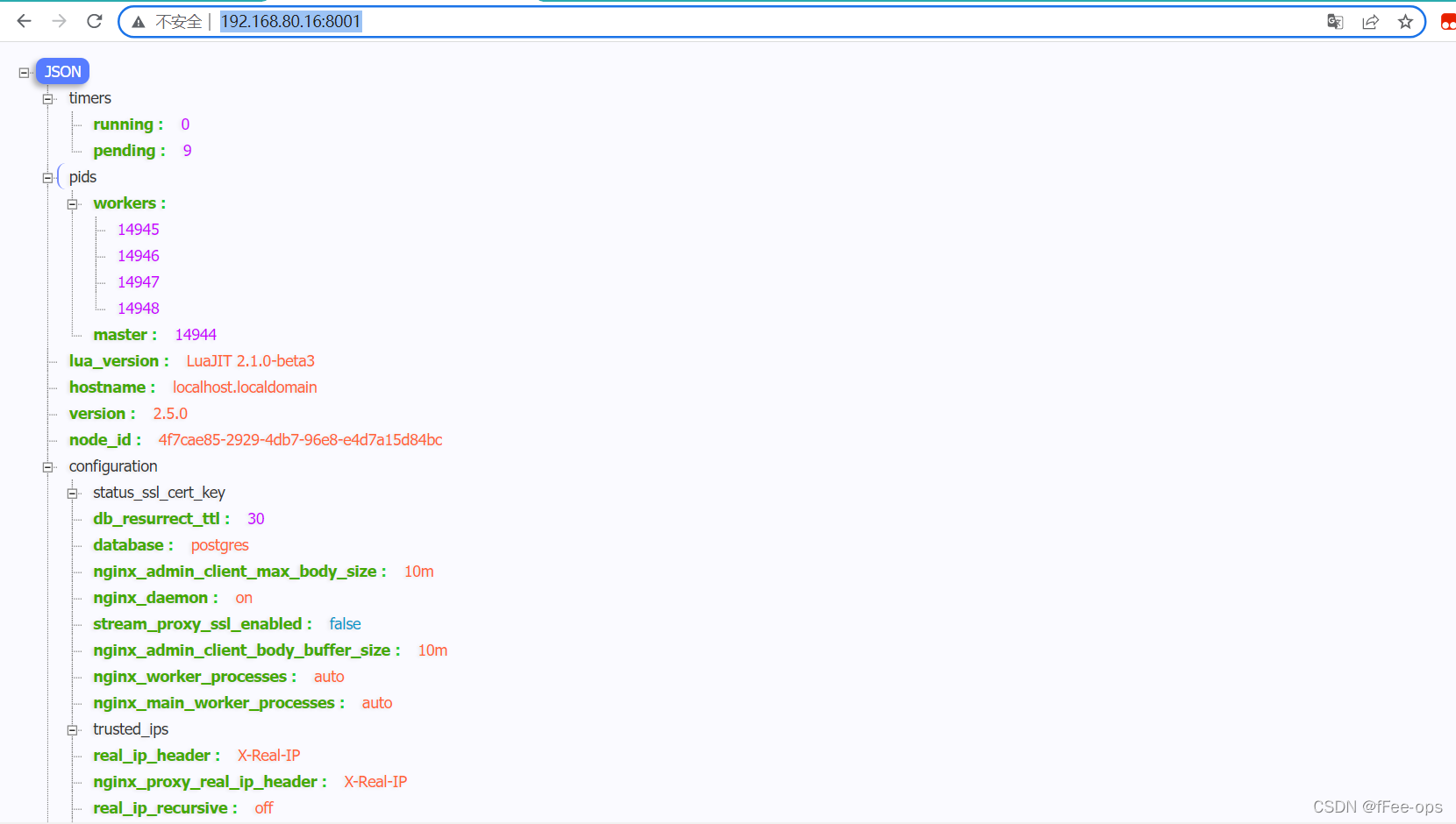Click the running key
1456x824 pixels.
[x=124, y=124]
